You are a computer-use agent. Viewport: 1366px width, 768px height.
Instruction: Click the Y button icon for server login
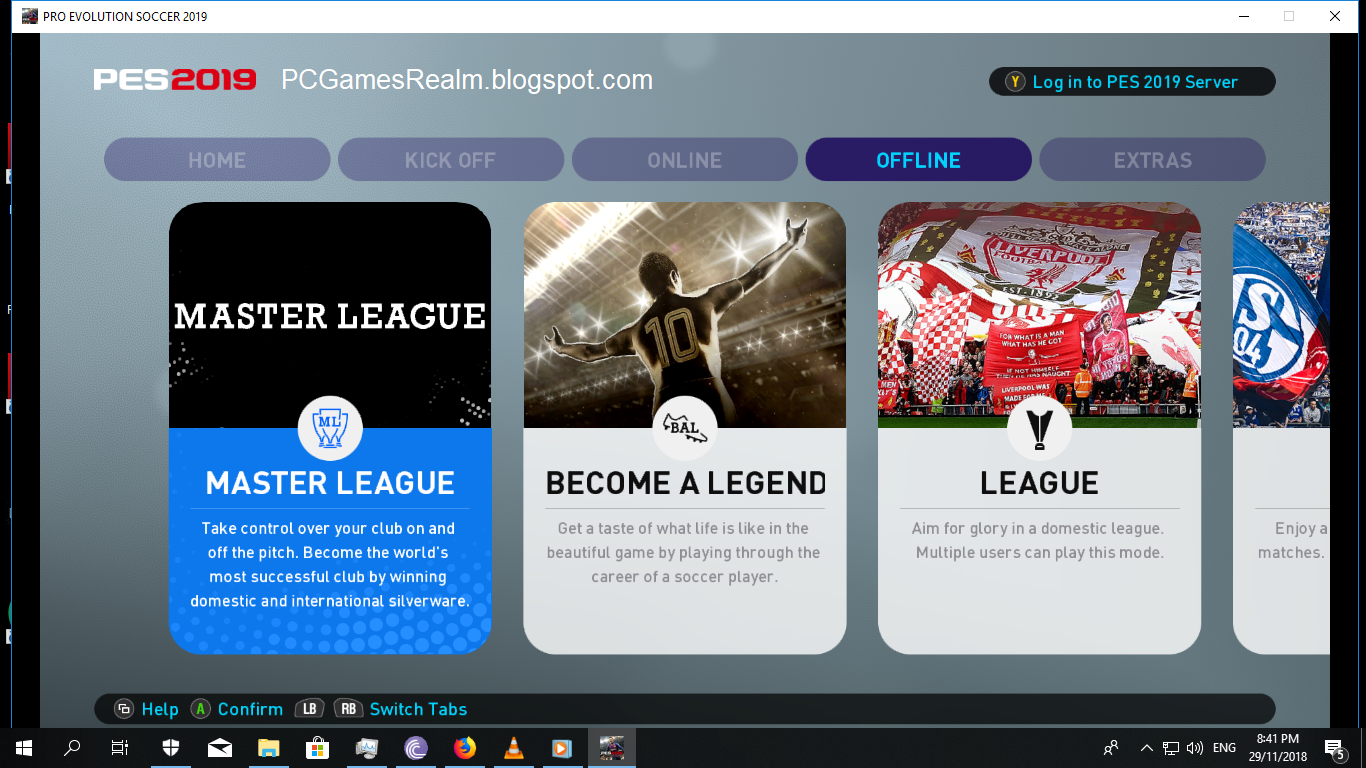pyautogui.click(x=1016, y=82)
